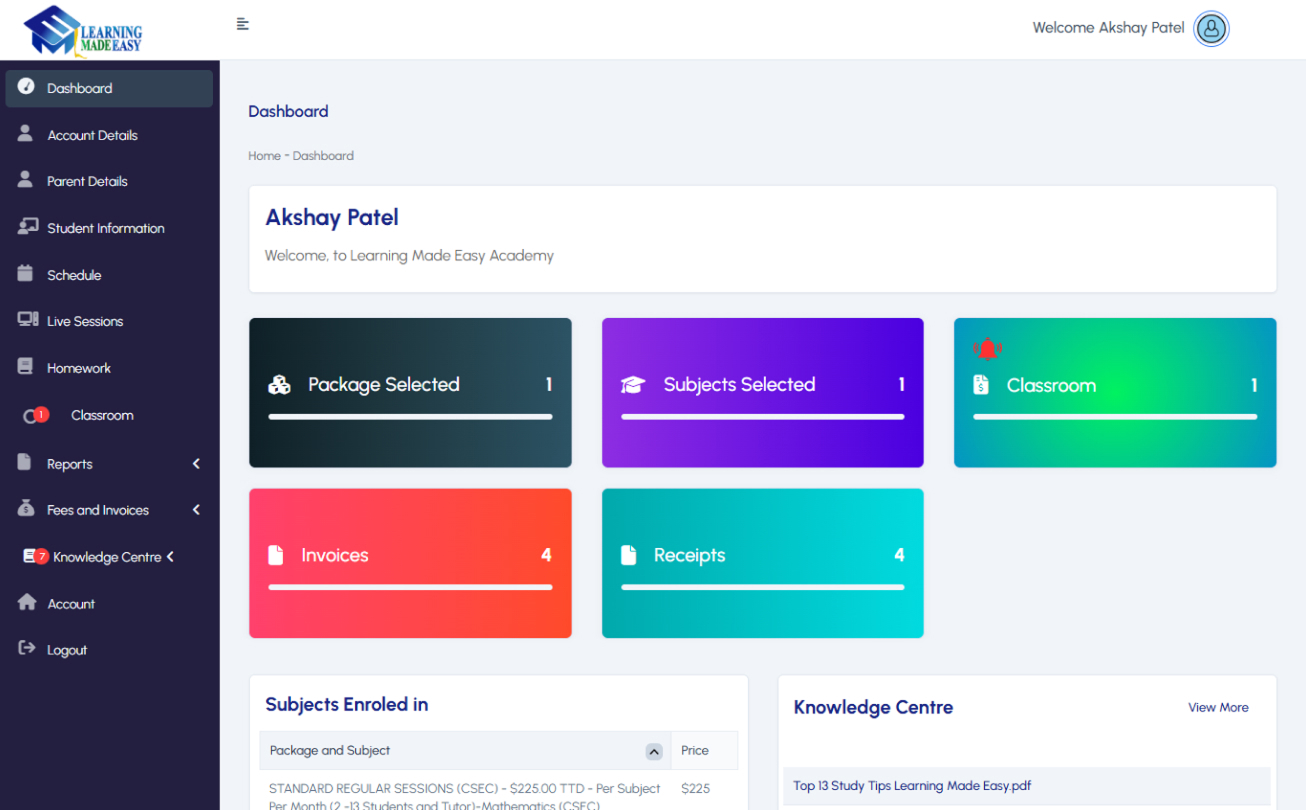The image size is (1306, 810).
Task: Click the Live Sessions monitor icon
Action: [x=27, y=320]
